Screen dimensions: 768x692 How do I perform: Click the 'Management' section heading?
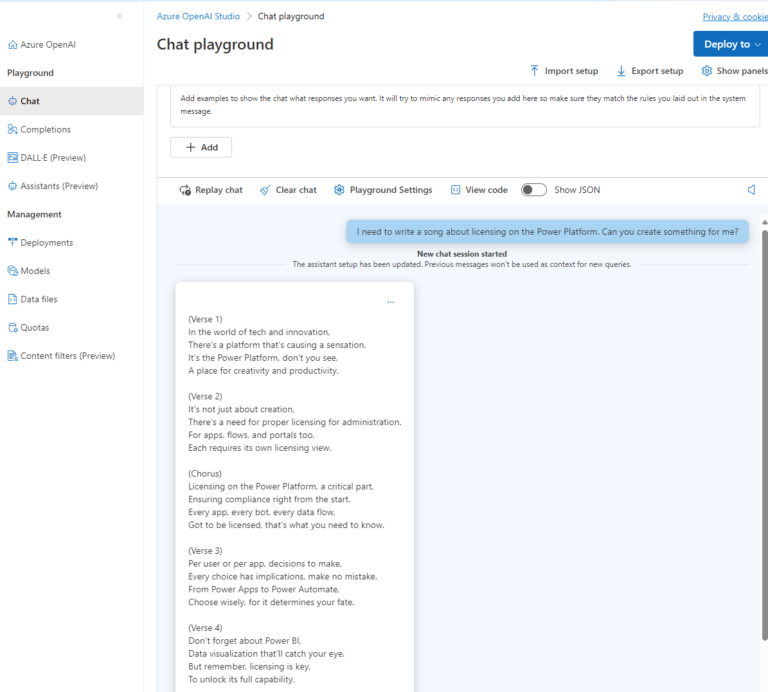pyautogui.click(x=34, y=215)
